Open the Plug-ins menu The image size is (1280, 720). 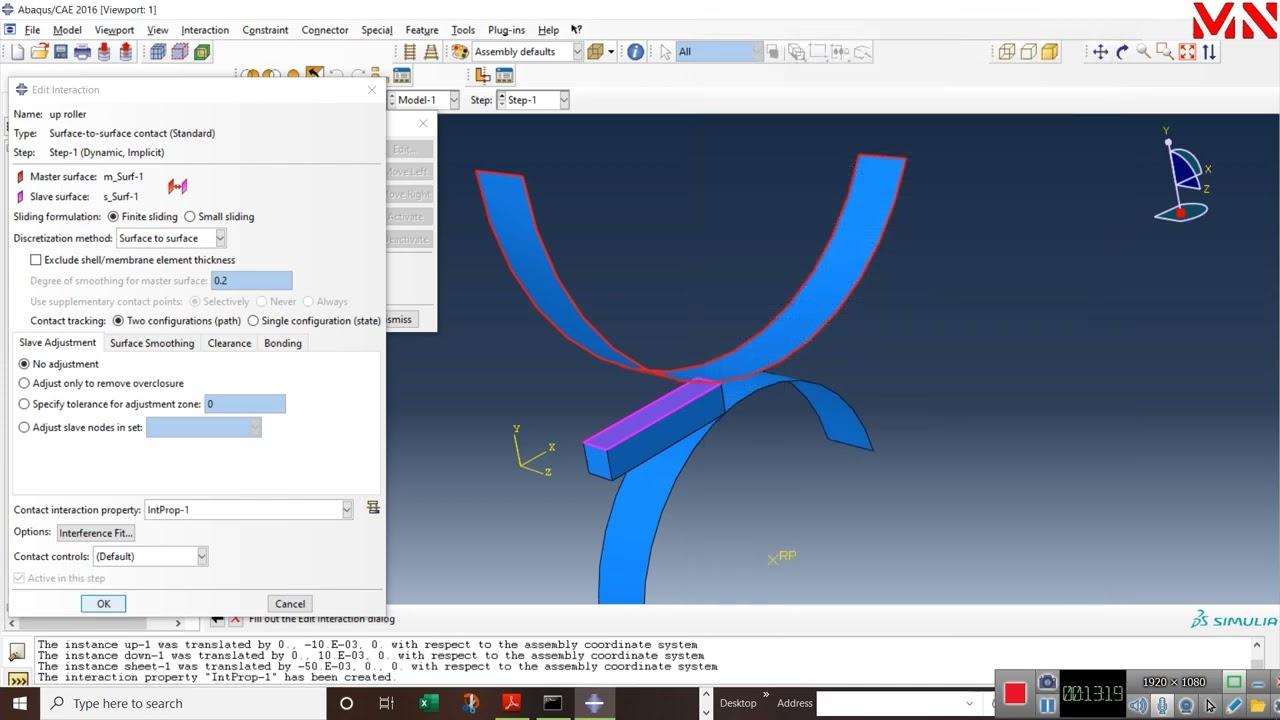506,30
